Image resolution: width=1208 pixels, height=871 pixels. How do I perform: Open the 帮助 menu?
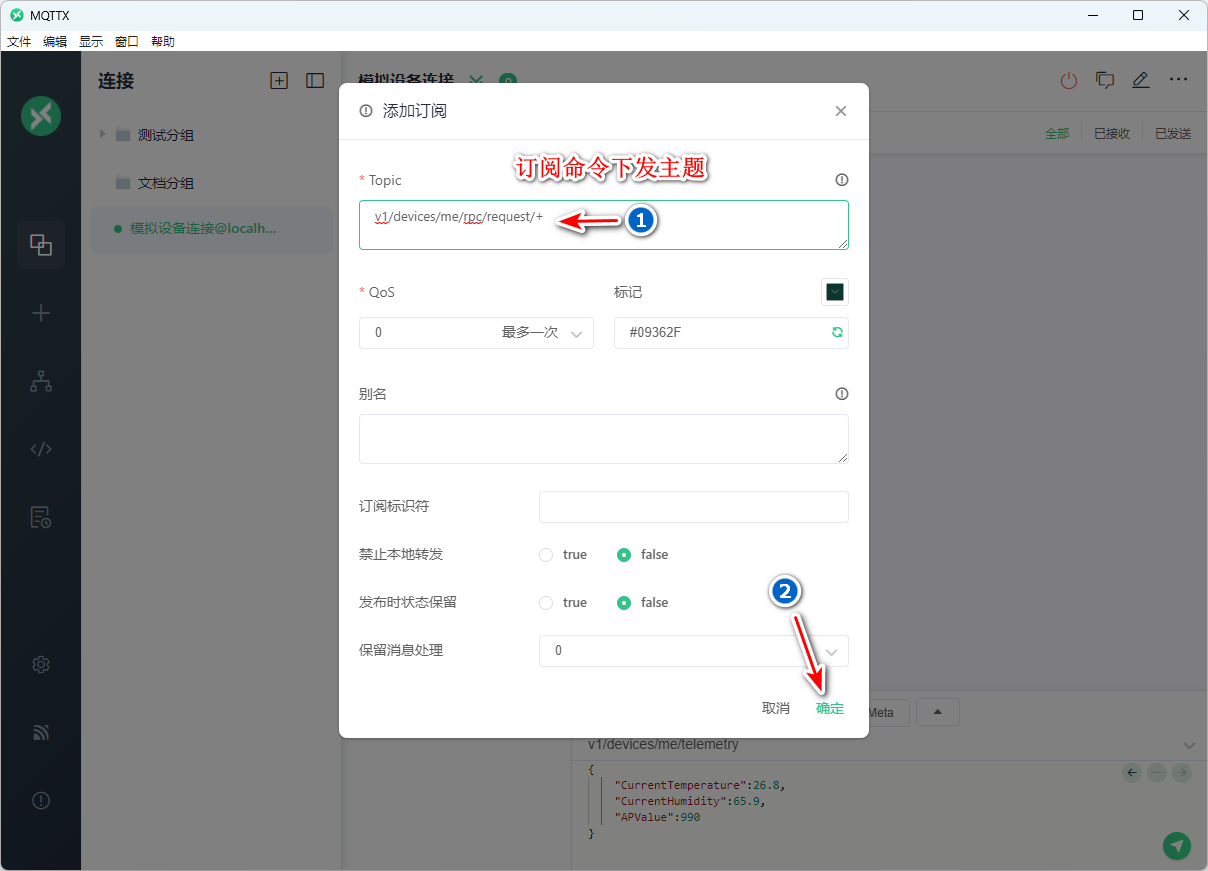tap(163, 42)
